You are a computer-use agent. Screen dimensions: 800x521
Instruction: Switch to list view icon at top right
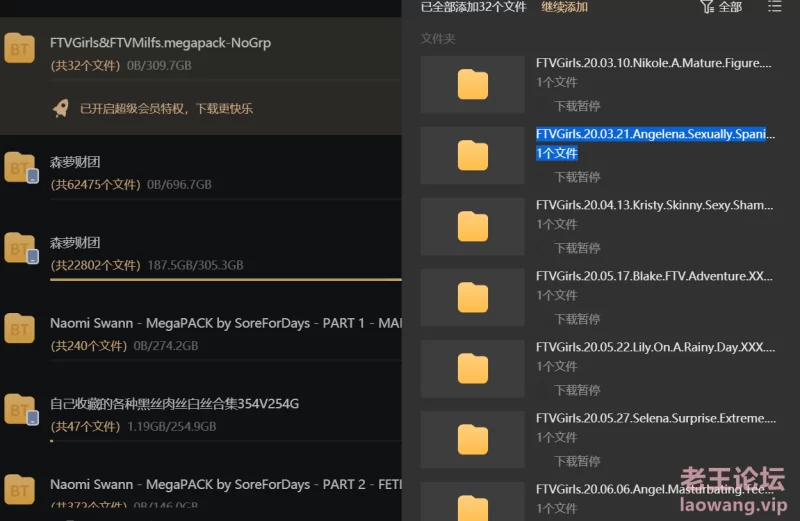point(774,6)
